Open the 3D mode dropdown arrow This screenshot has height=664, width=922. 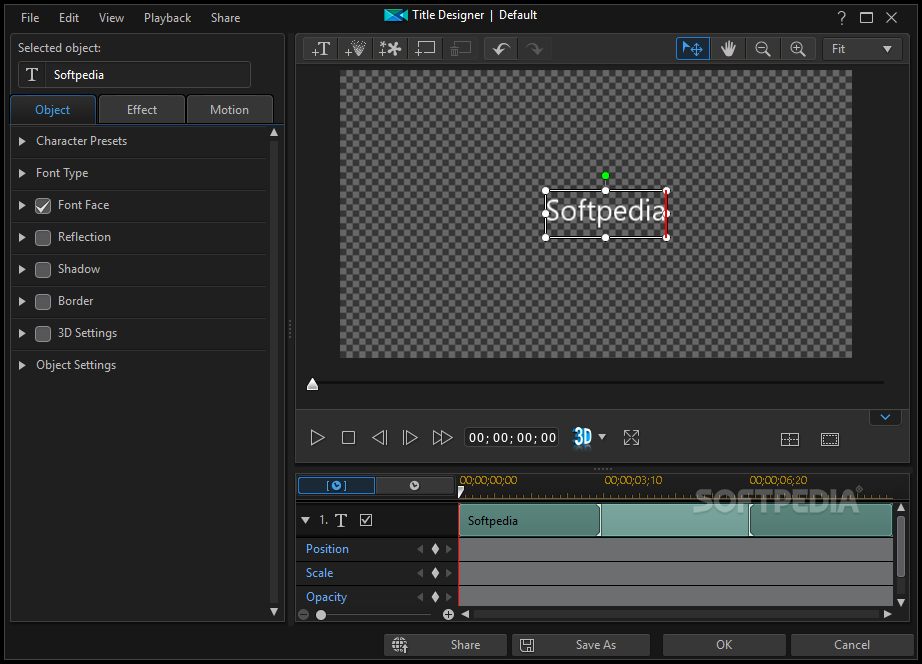coord(602,436)
